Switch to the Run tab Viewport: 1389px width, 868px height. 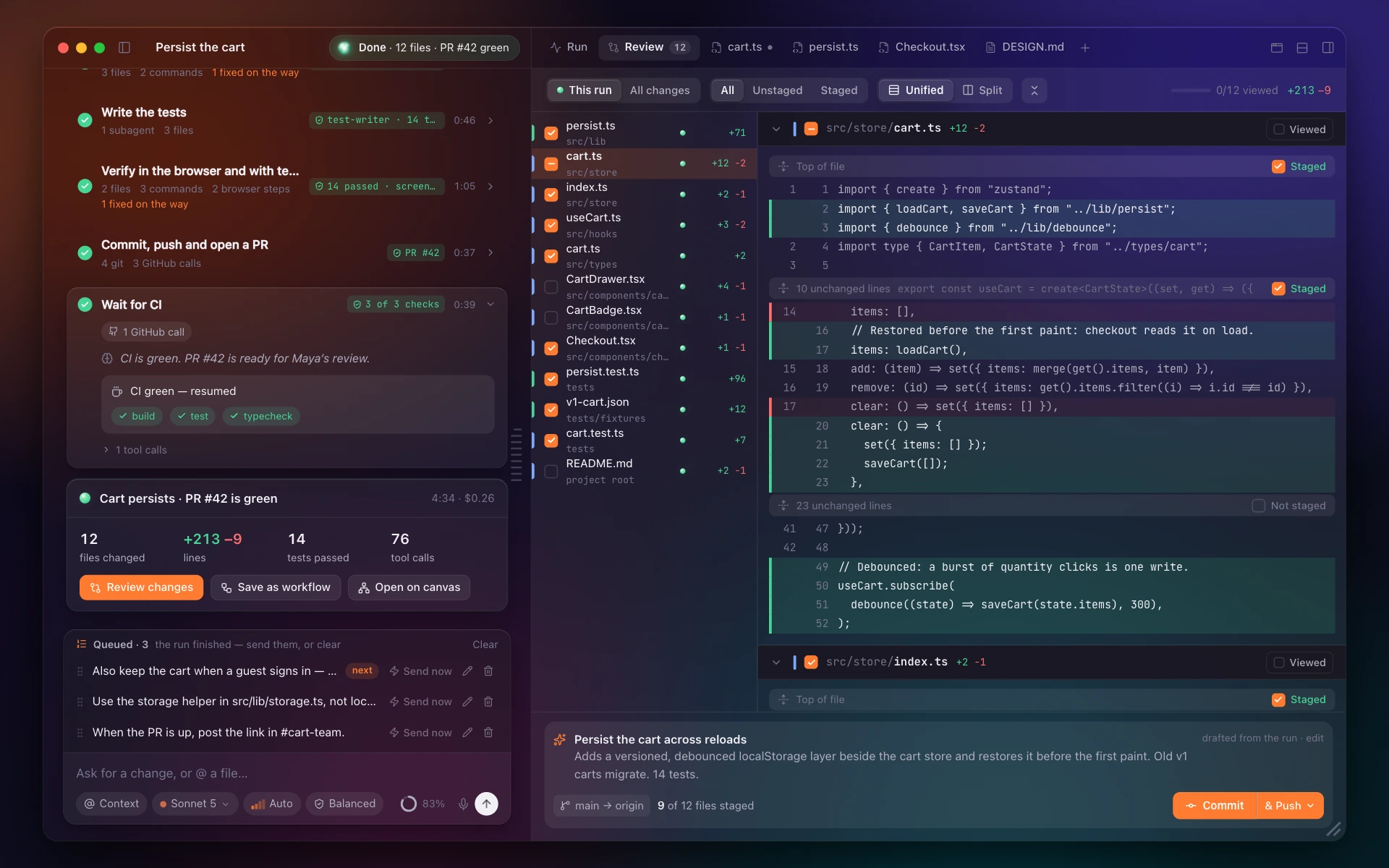pos(569,47)
